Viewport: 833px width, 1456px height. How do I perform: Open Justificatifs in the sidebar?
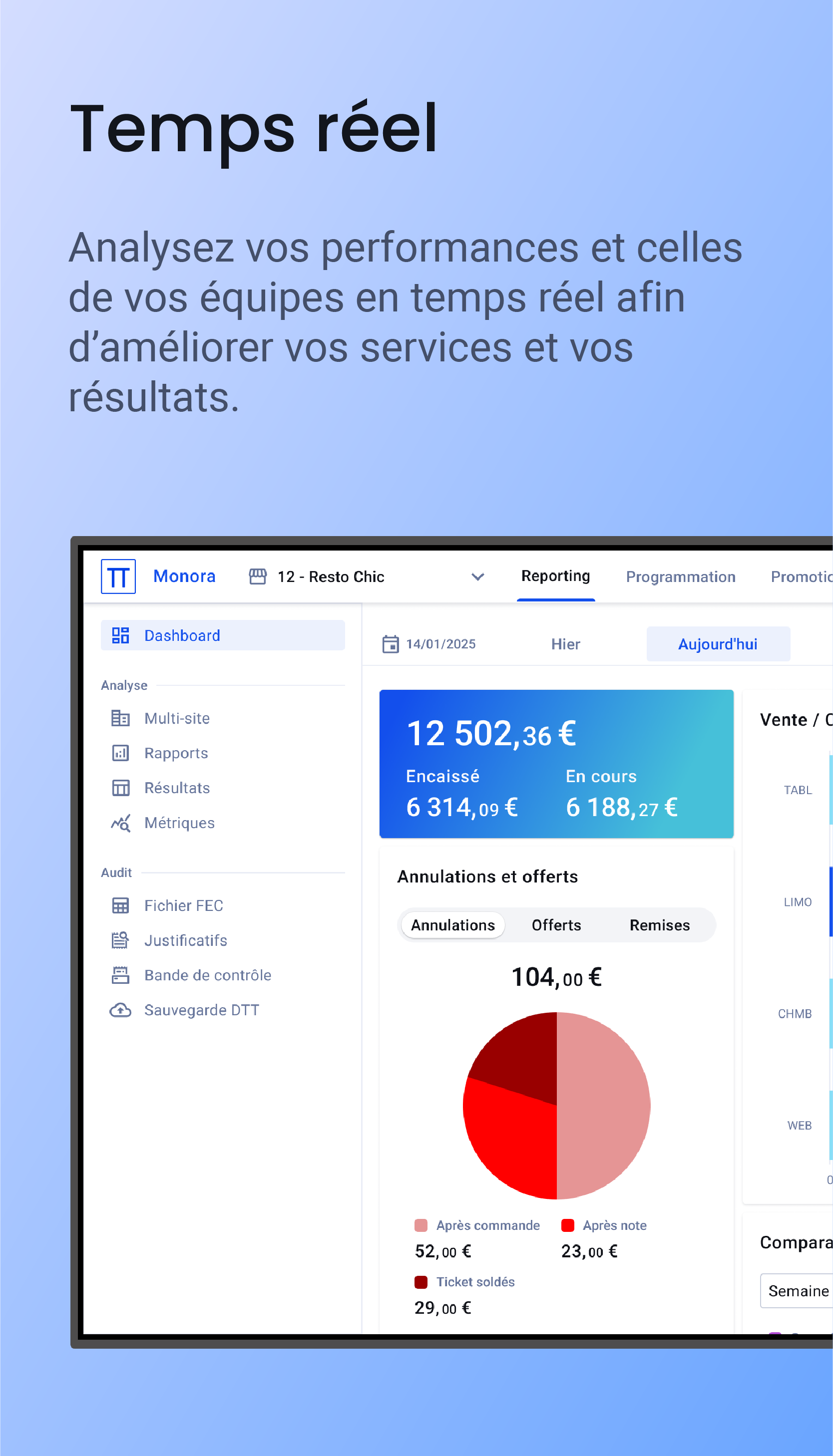coord(223,940)
